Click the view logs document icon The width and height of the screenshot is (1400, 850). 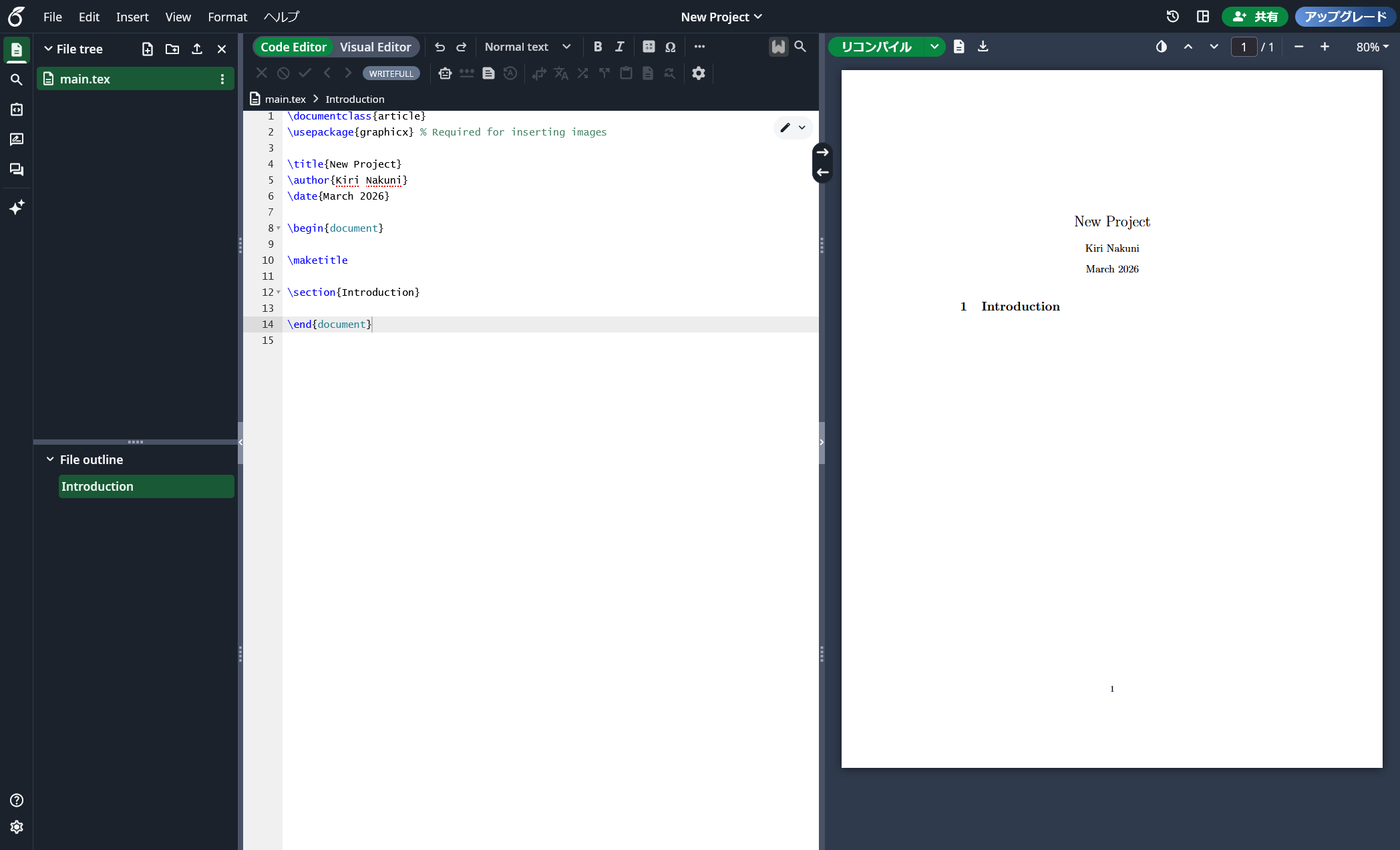click(x=958, y=47)
